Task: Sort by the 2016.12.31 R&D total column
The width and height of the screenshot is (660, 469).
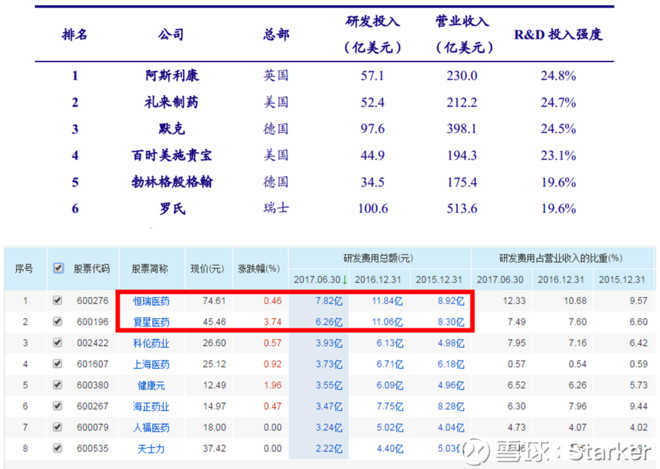Action: click(x=378, y=280)
